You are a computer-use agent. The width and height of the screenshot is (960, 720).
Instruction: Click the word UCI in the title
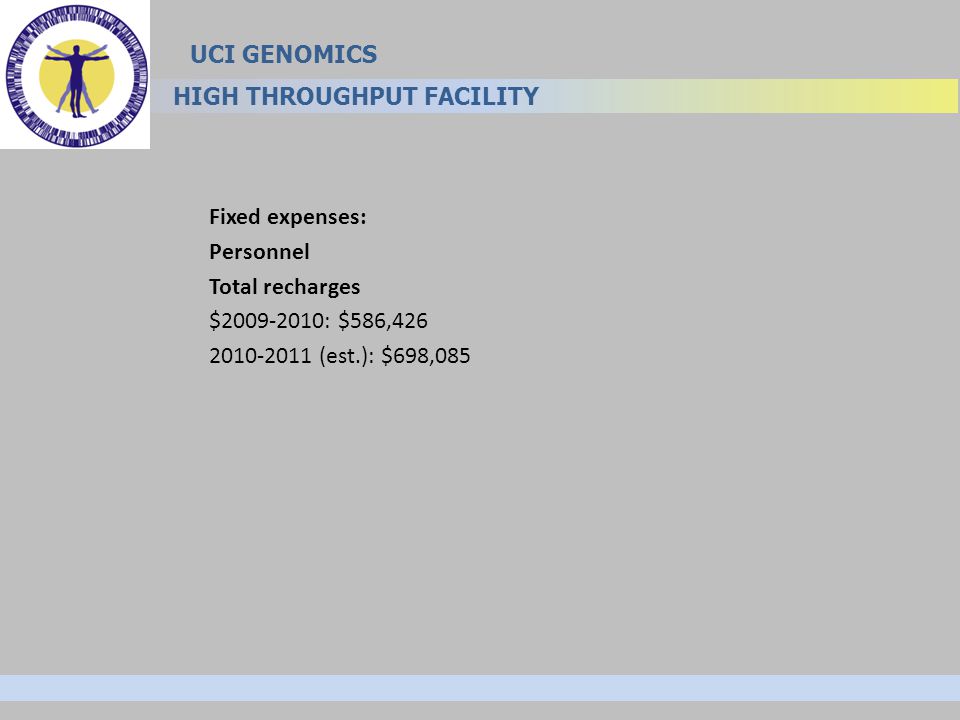point(212,54)
